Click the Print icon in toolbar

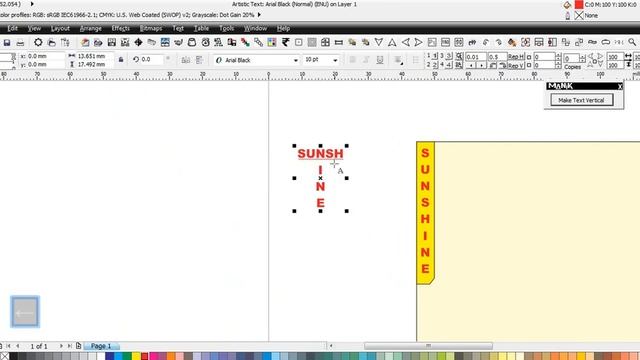coord(20,42)
